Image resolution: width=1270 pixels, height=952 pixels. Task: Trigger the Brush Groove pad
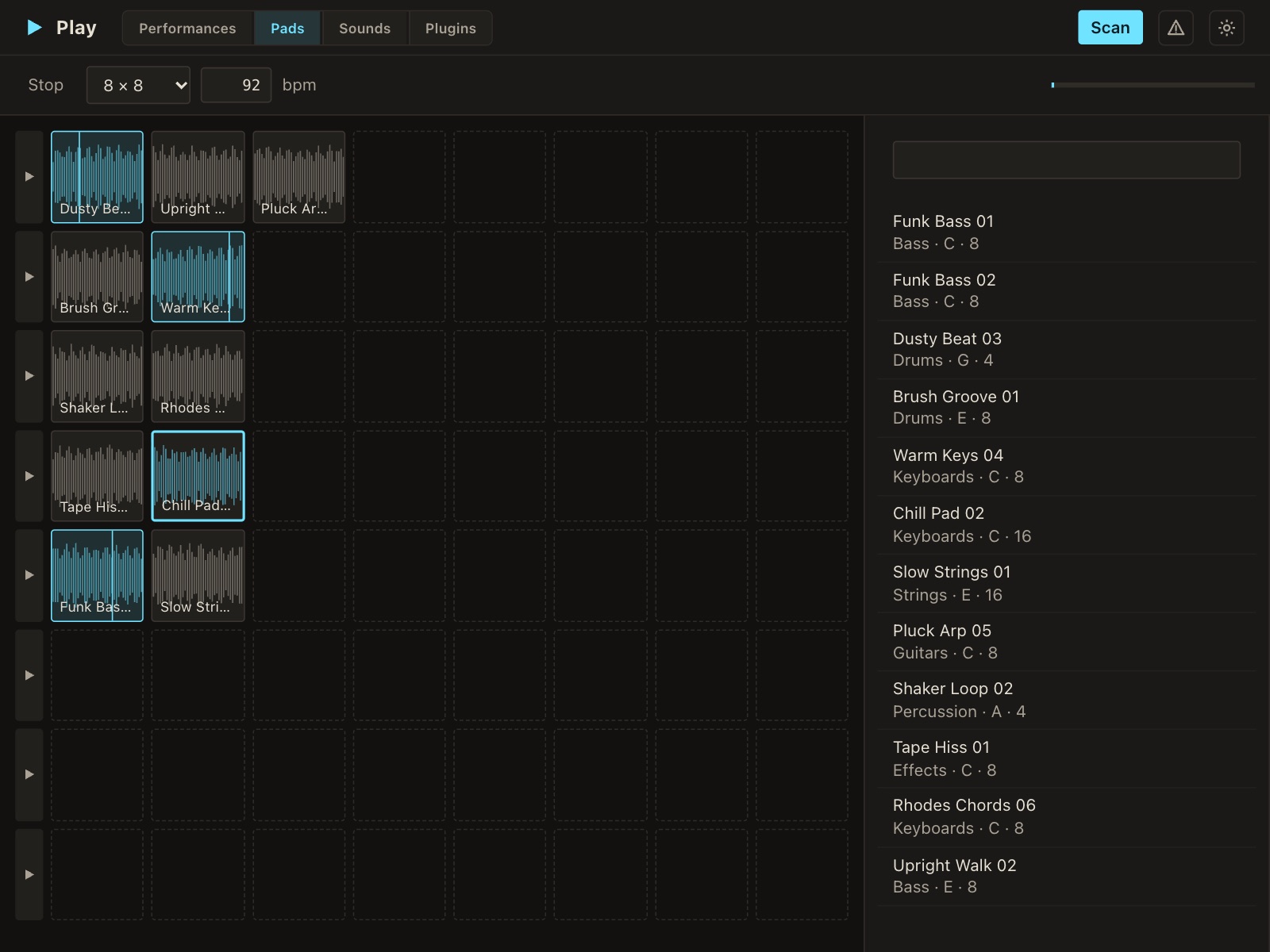(97, 277)
